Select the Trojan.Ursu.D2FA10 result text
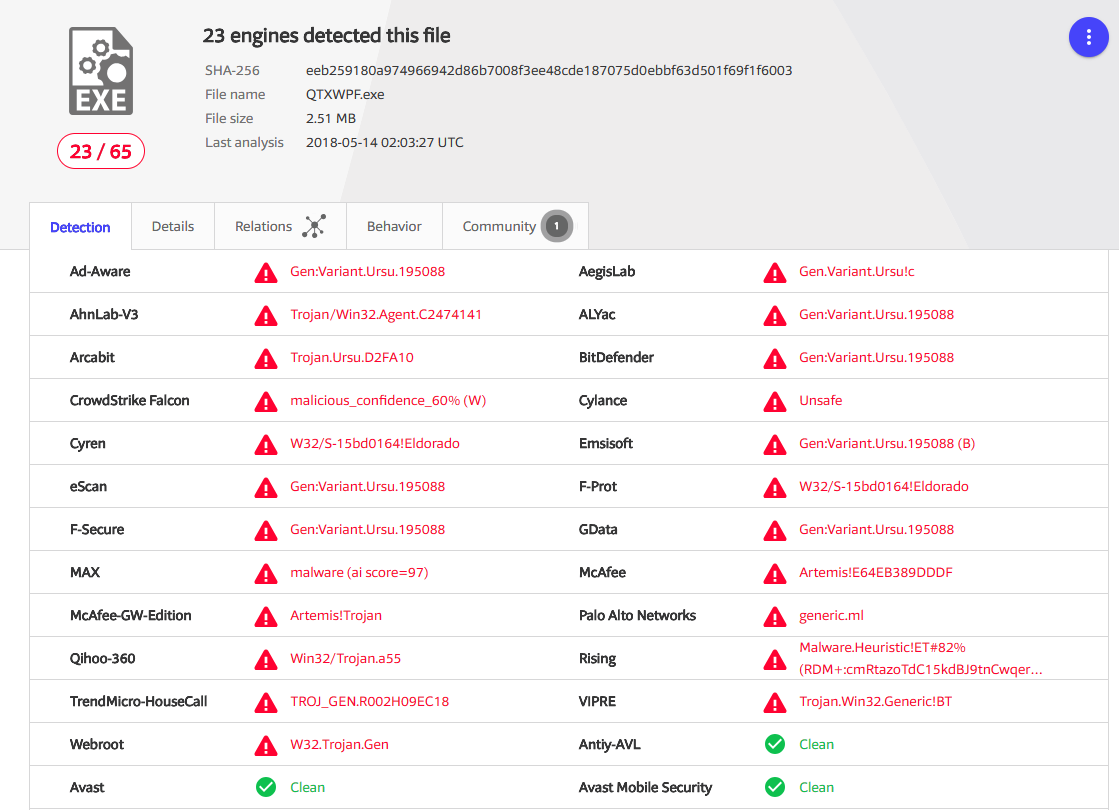This screenshot has width=1119, height=810. [352, 357]
